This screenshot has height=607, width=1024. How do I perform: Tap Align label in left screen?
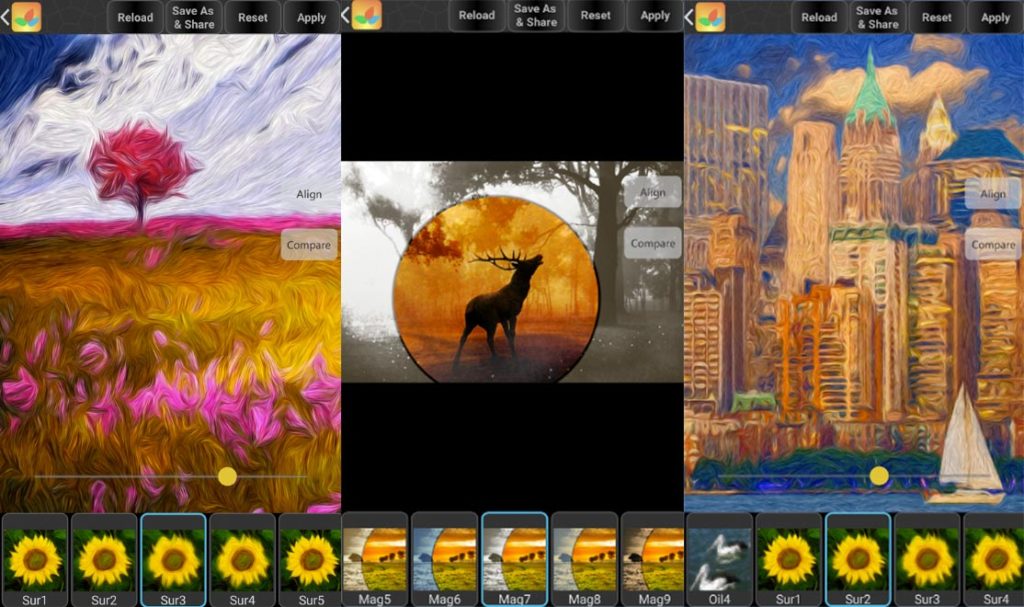coord(309,194)
